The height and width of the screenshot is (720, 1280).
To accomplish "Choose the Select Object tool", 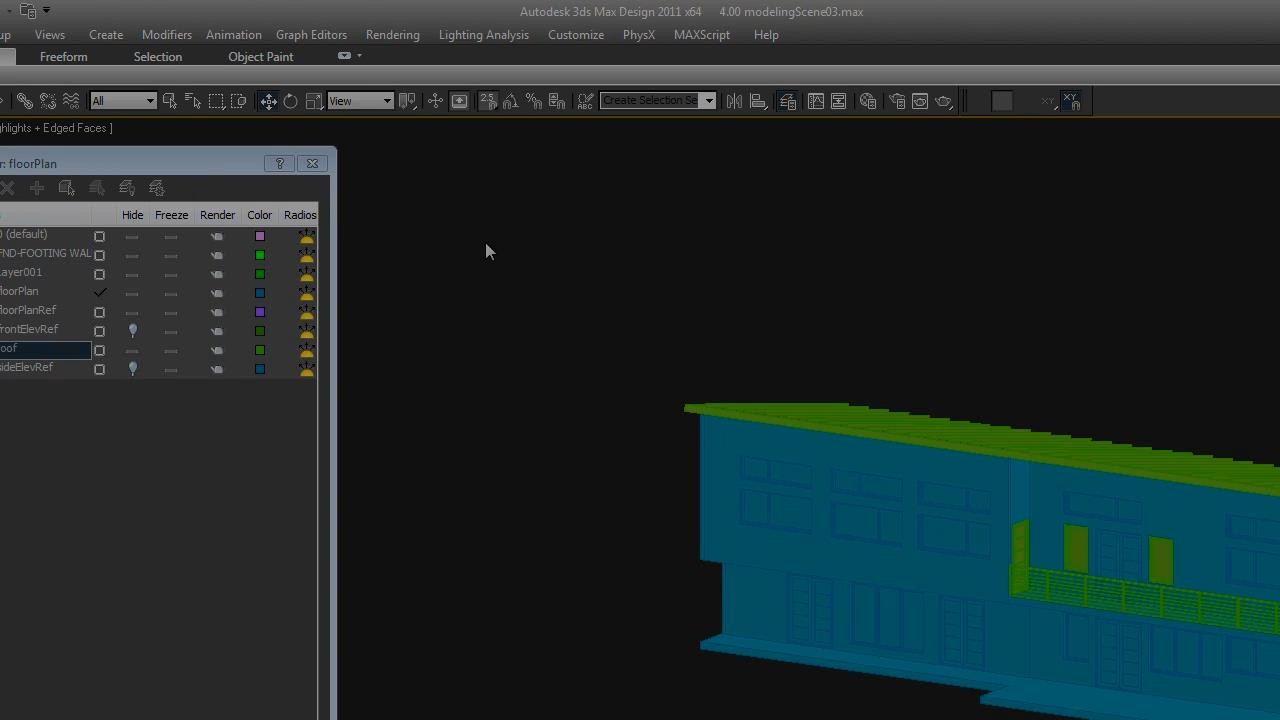I will point(170,101).
